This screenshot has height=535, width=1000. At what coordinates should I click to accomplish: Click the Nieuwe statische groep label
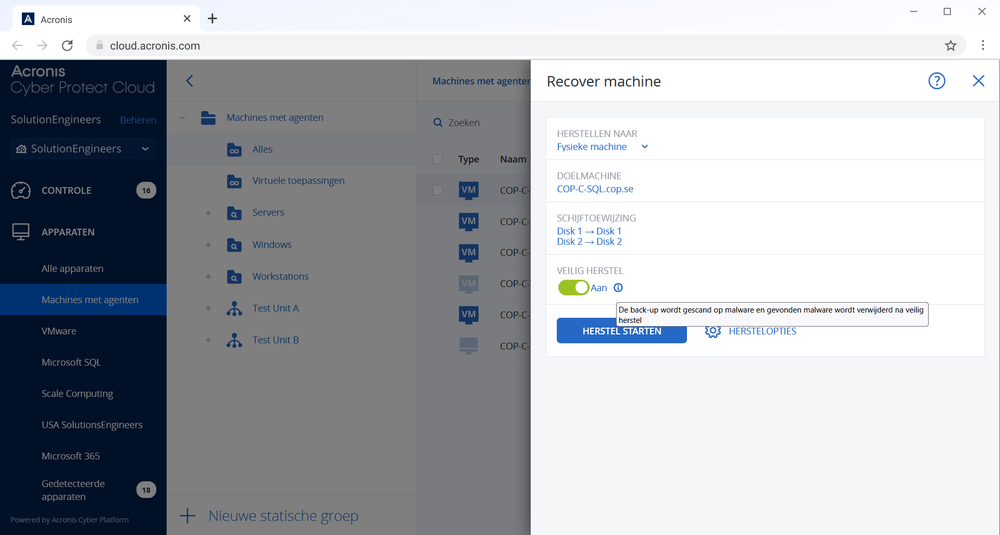point(283,515)
